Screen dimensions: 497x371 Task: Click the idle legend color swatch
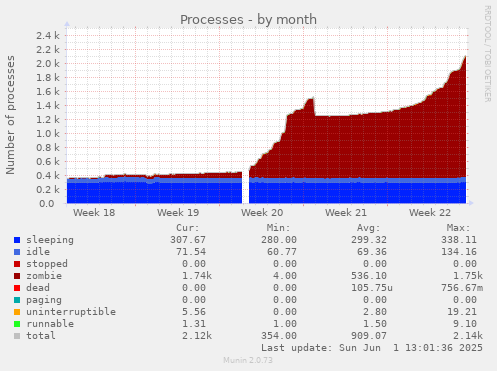(17, 252)
